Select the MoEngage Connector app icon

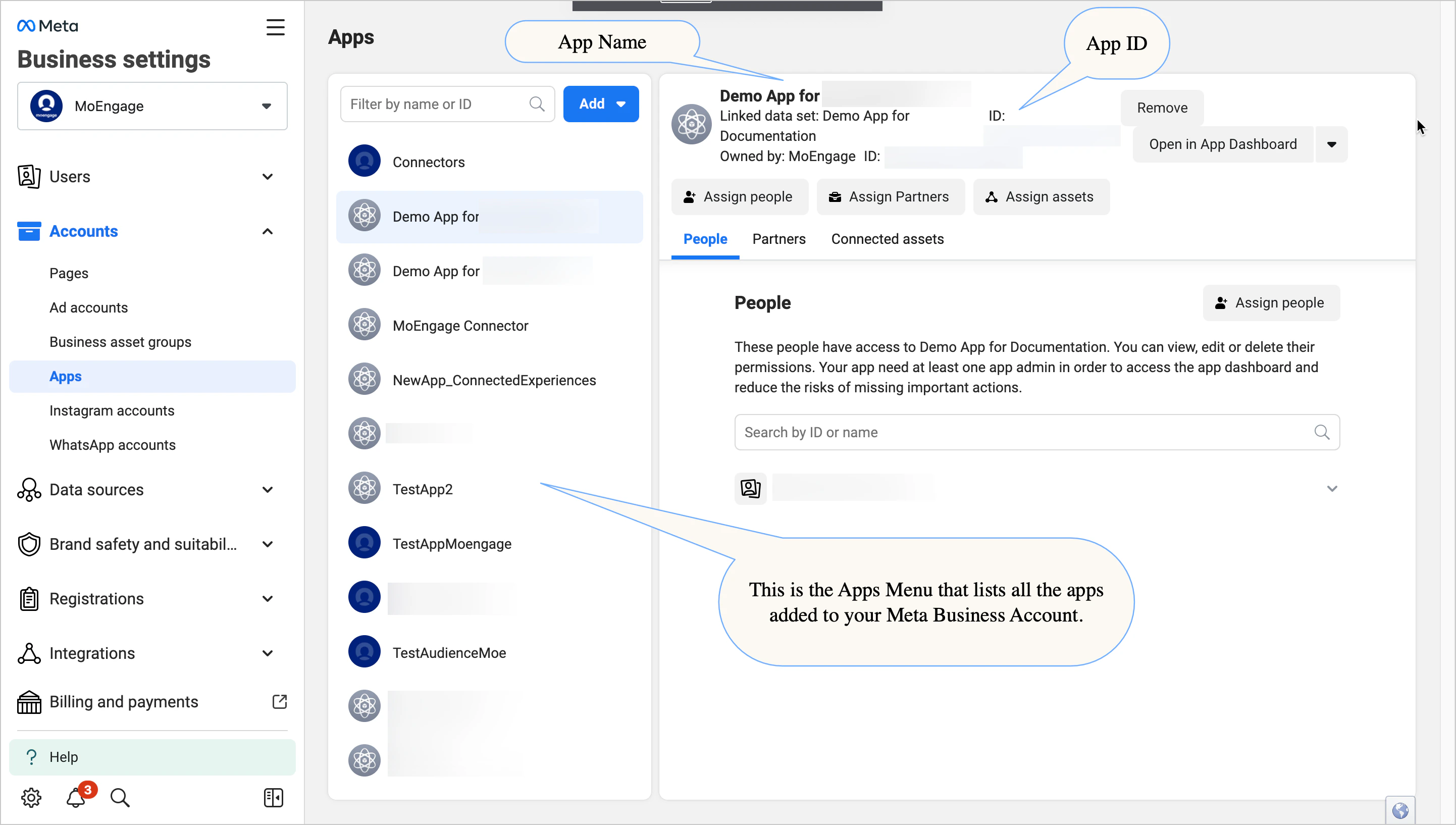click(365, 324)
